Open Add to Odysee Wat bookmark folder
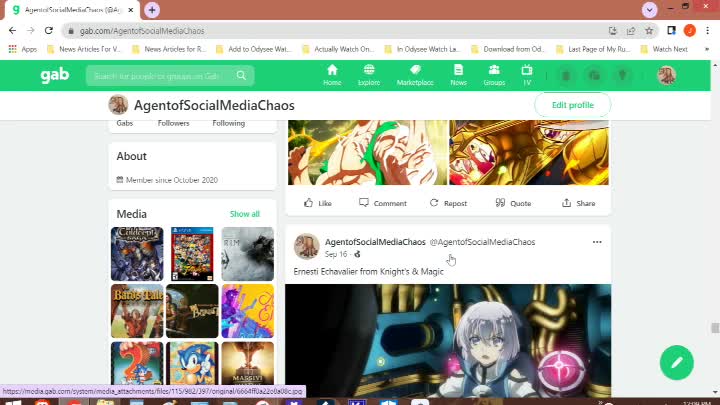 (254, 49)
